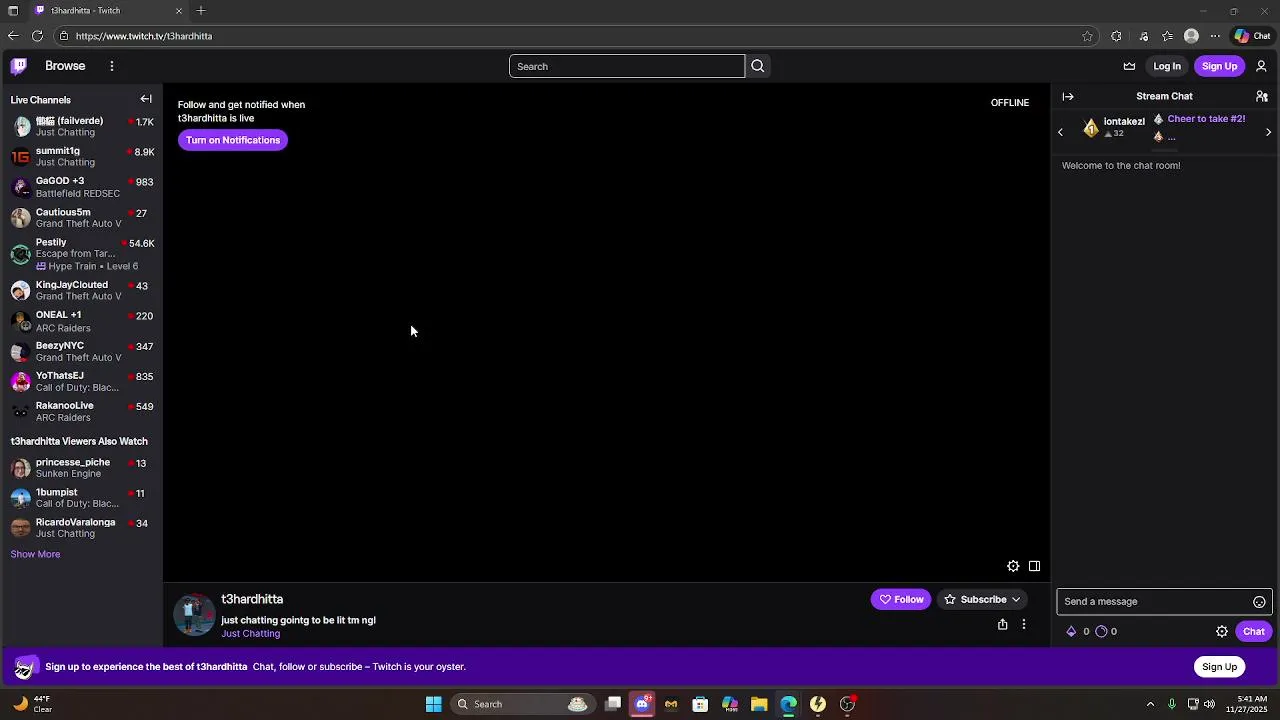The image size is (1280, 720).
Task: Open 1bumpist channel
Action: (81, 497)
